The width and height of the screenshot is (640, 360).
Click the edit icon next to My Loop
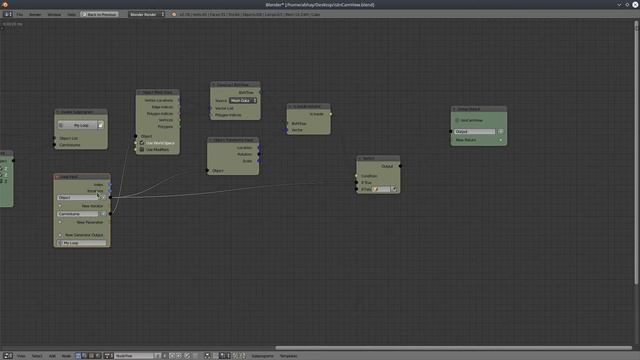click(101, 125)
